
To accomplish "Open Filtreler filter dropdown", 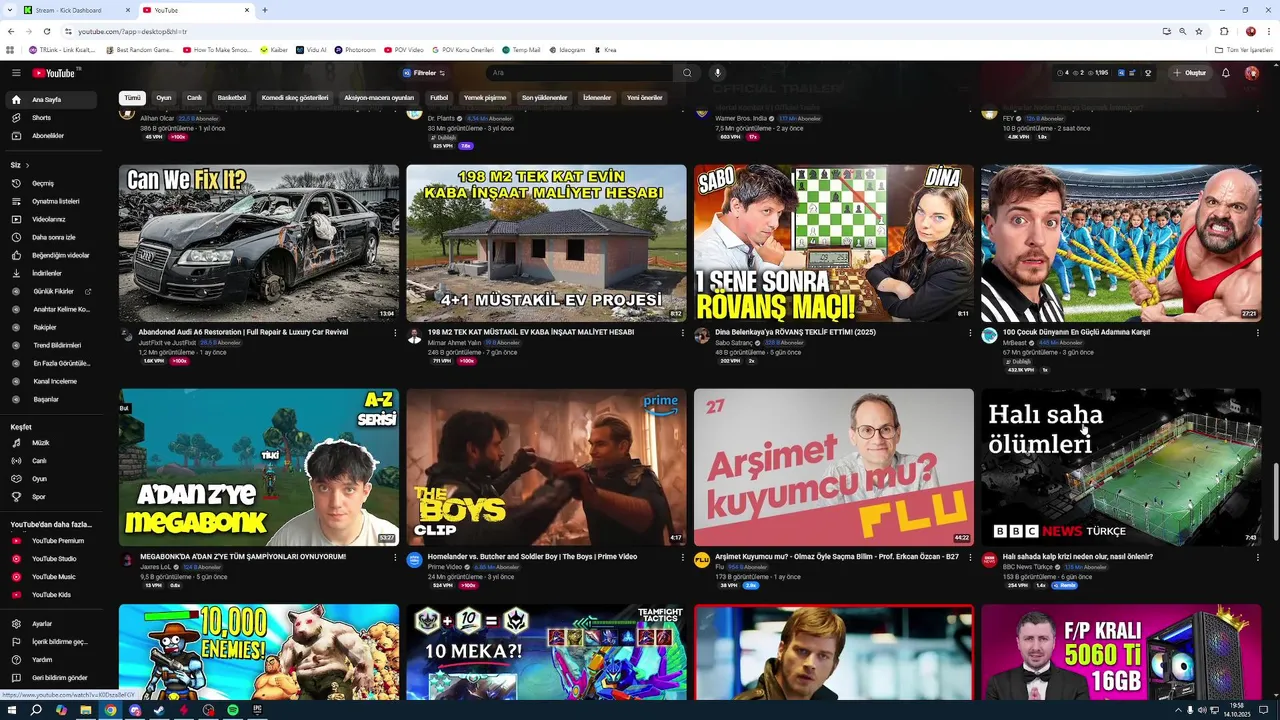I will point(424,73).
